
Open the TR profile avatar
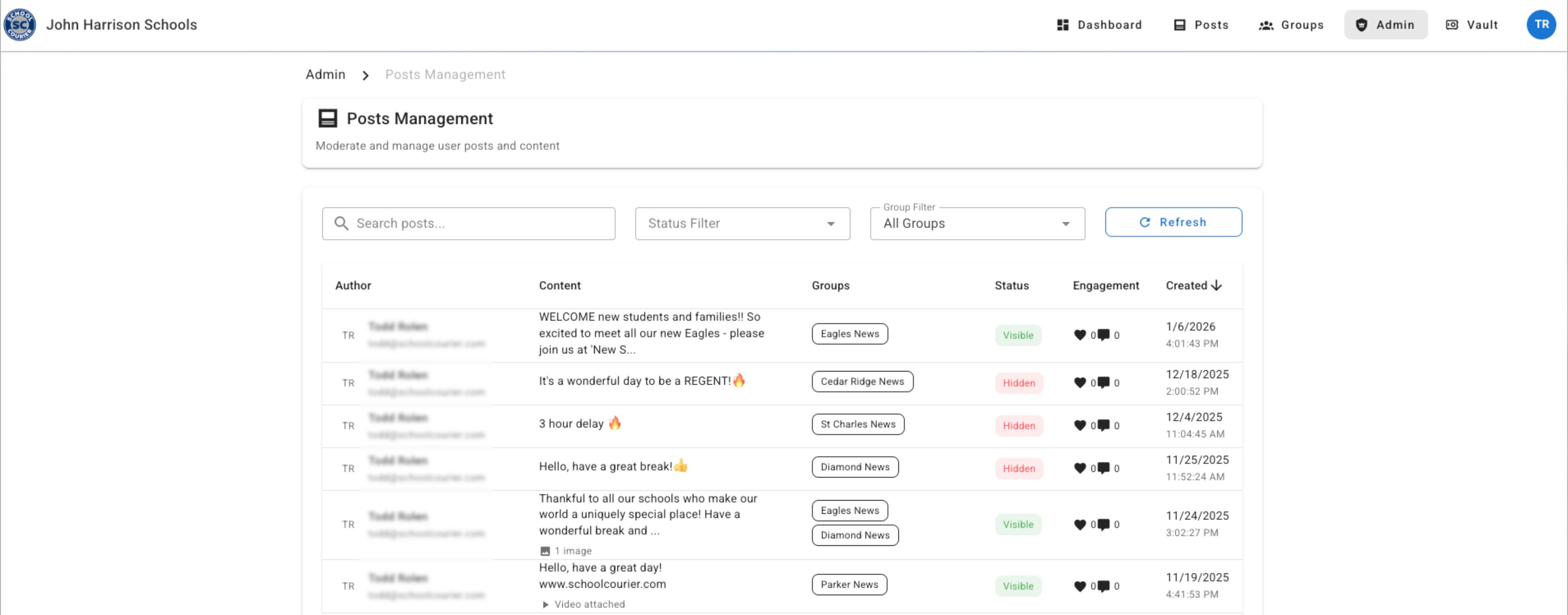pos(1542,25)
